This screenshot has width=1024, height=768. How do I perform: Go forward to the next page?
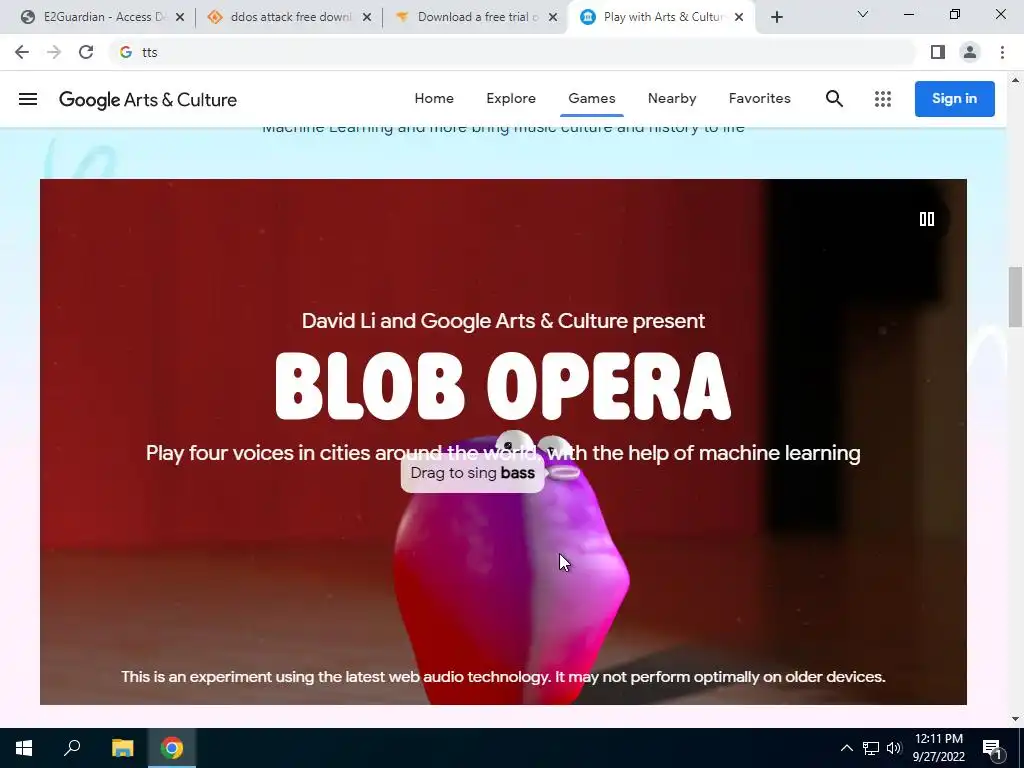54,52
